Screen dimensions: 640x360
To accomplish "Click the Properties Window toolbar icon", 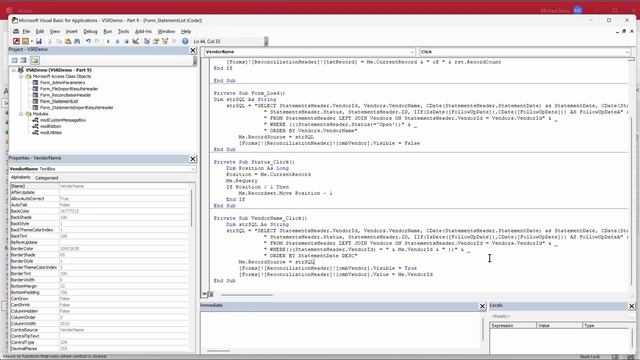I will [x=156, y=41].
